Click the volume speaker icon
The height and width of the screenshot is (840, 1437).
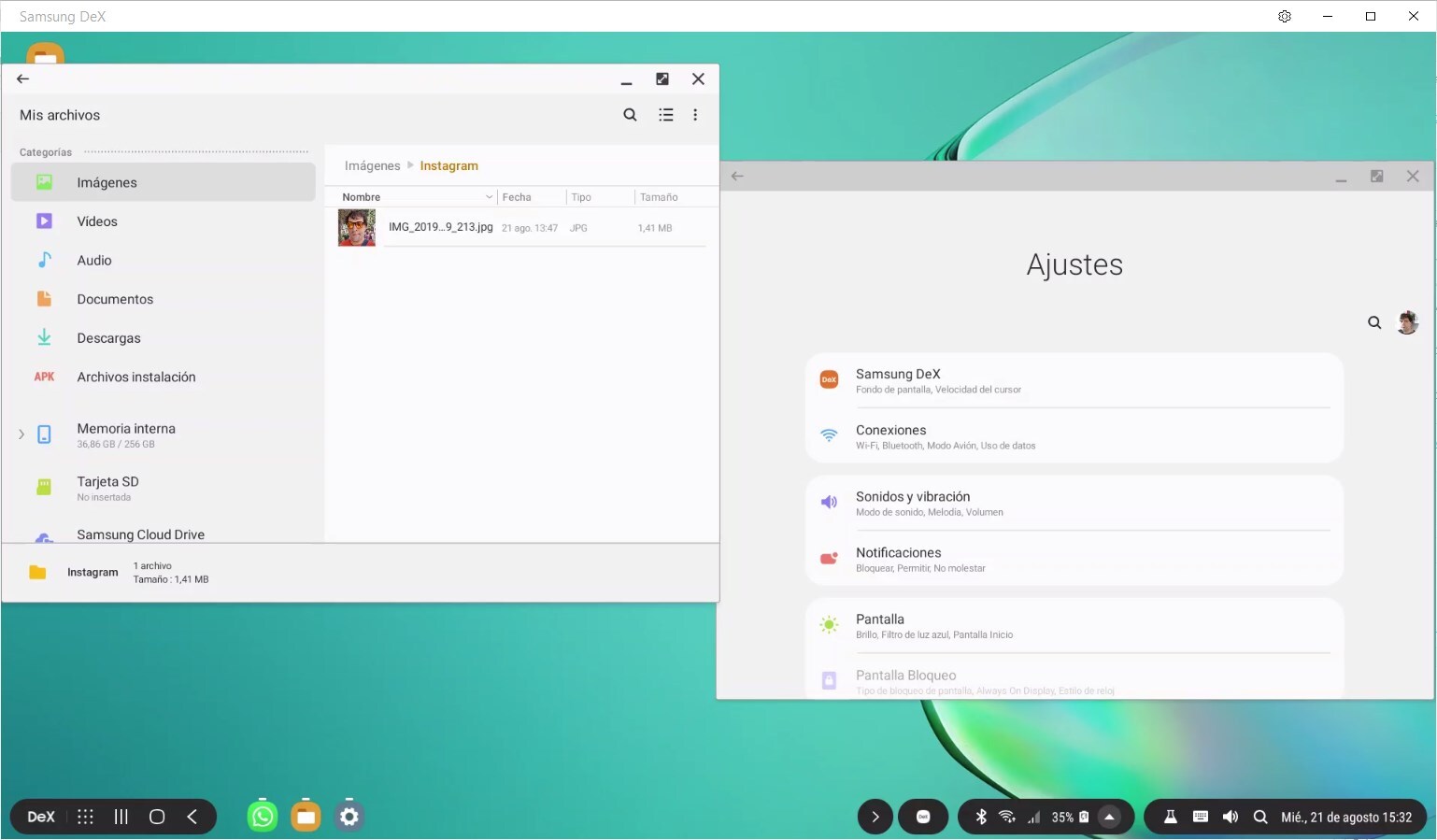[1231, 817]
